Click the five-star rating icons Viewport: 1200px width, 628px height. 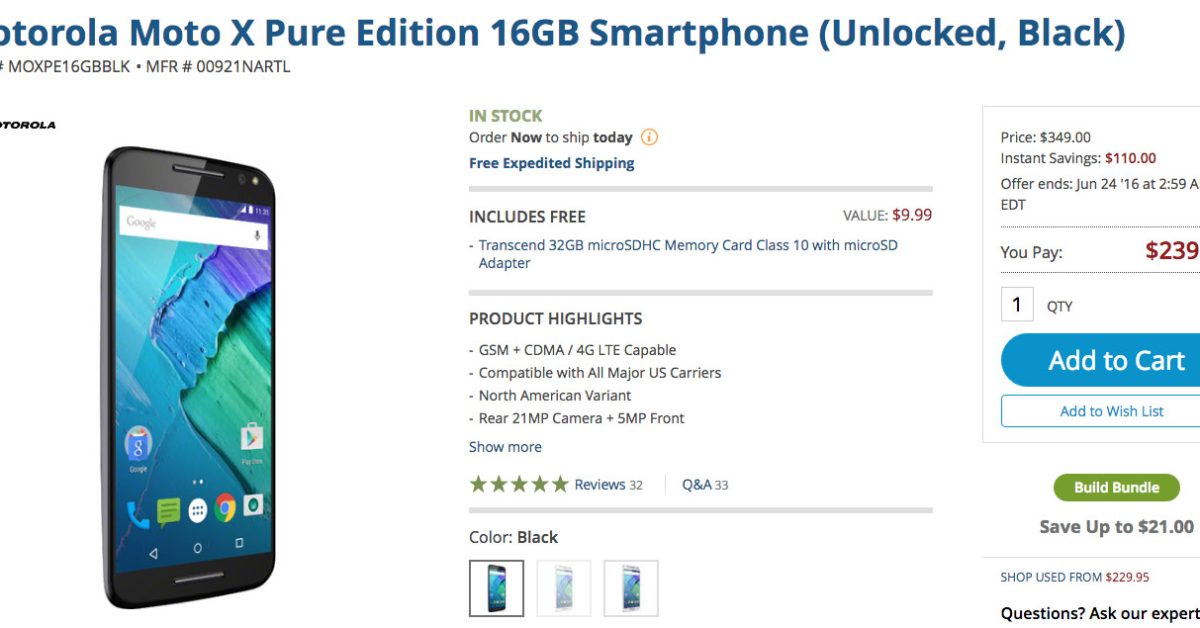click(519, 485)
